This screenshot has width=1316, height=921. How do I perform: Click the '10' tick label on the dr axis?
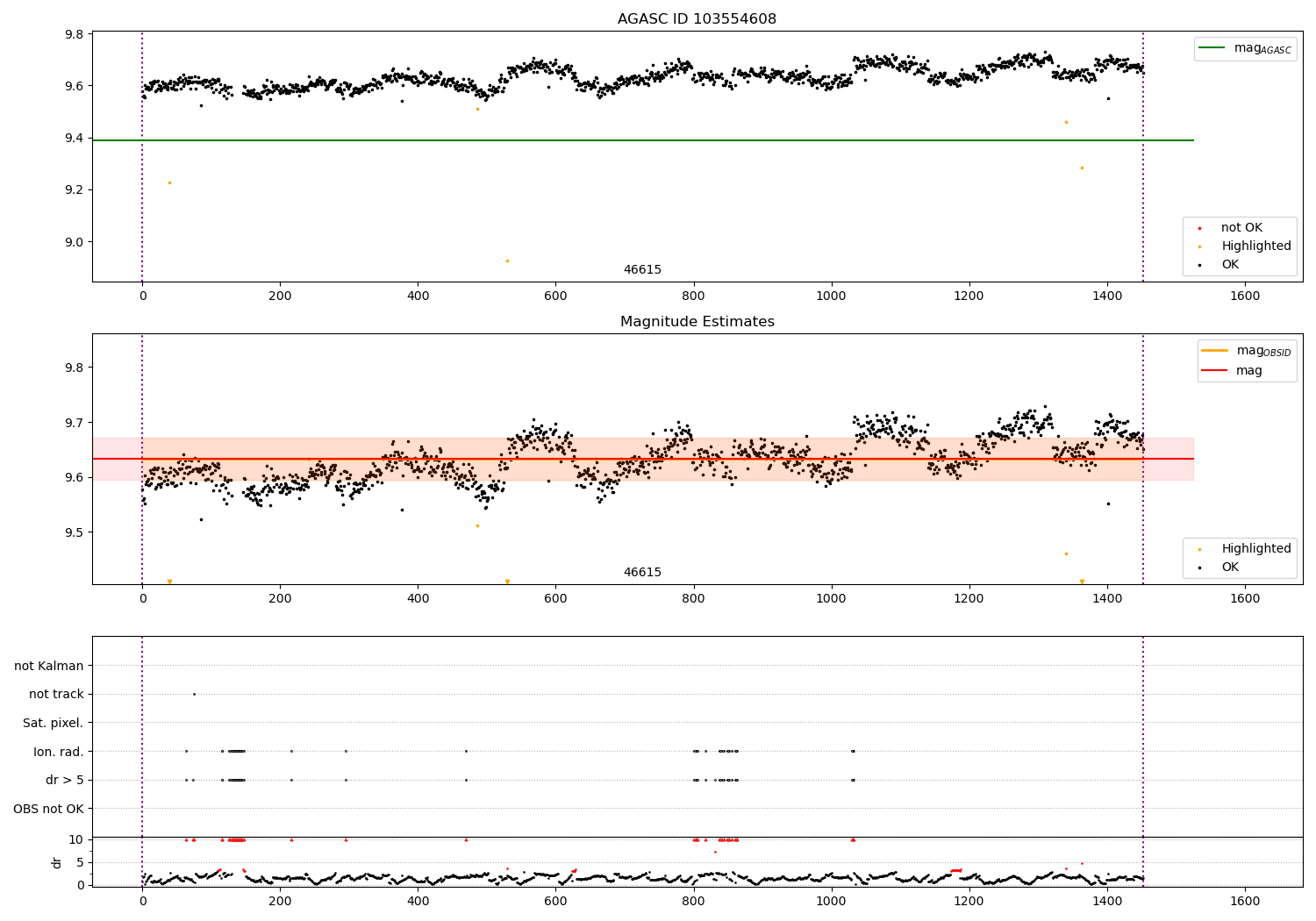(76, 839)
